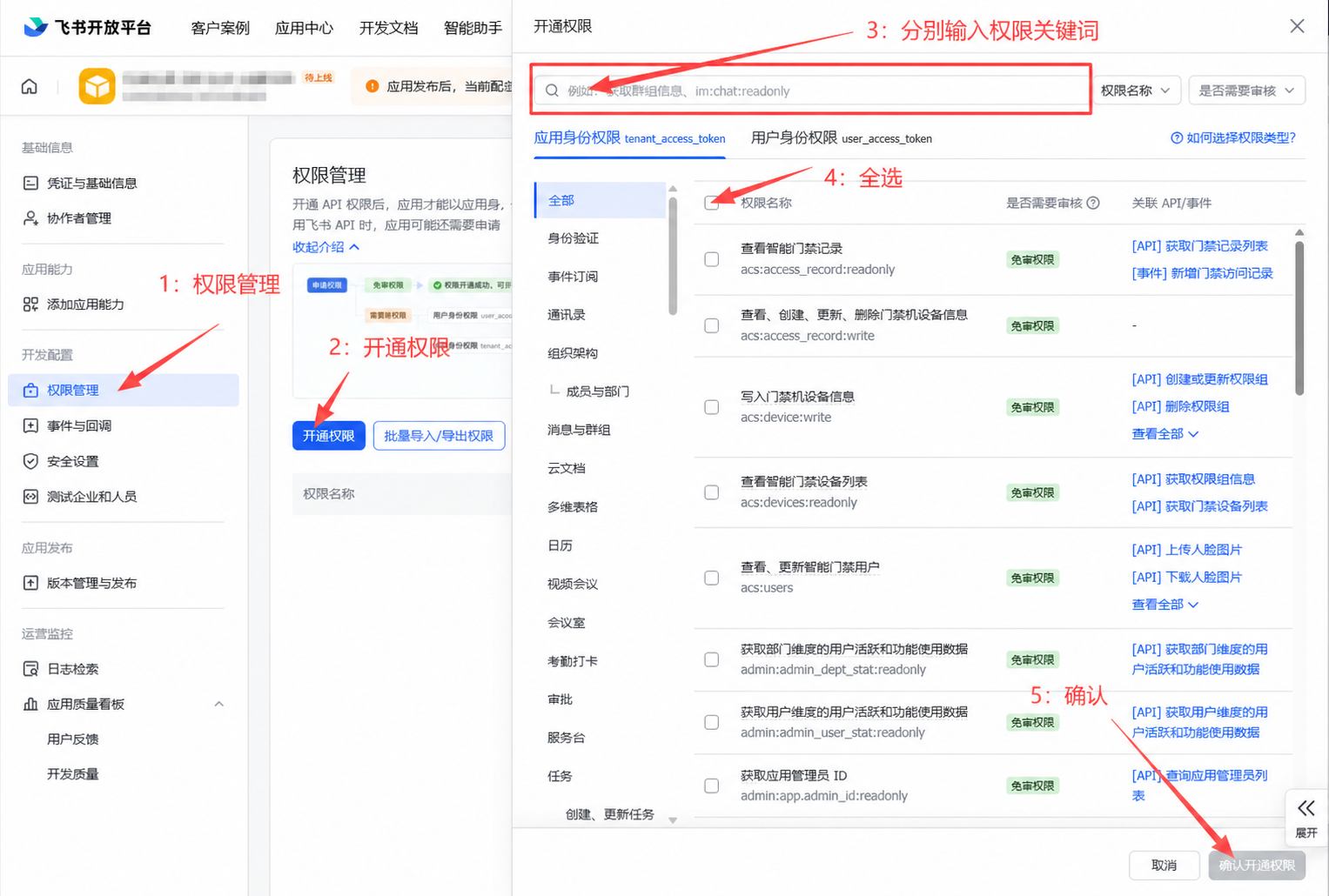Click the orange app cube icon
The height and width of the screenshot is (896, 1329).
(x=97, y=86)
